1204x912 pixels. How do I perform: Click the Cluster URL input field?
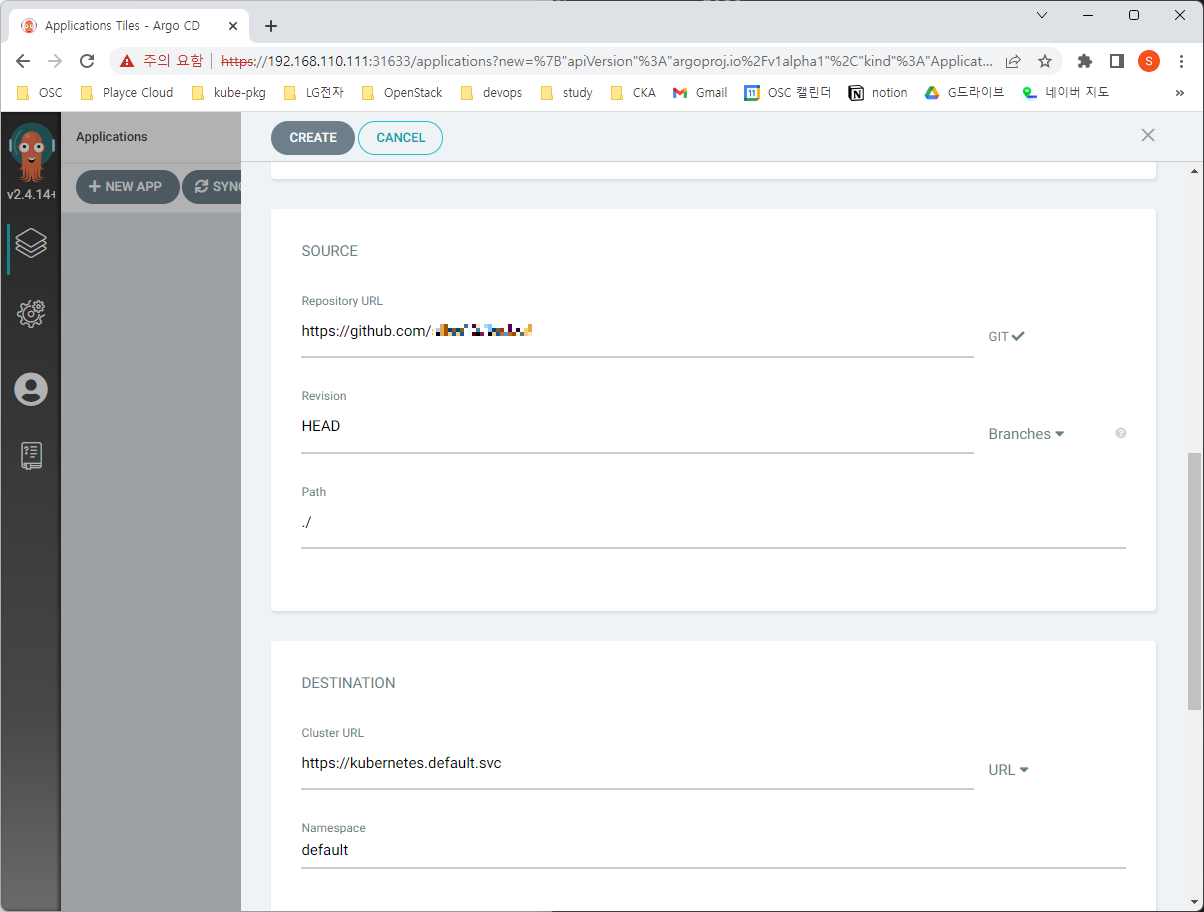pos(637,764)
